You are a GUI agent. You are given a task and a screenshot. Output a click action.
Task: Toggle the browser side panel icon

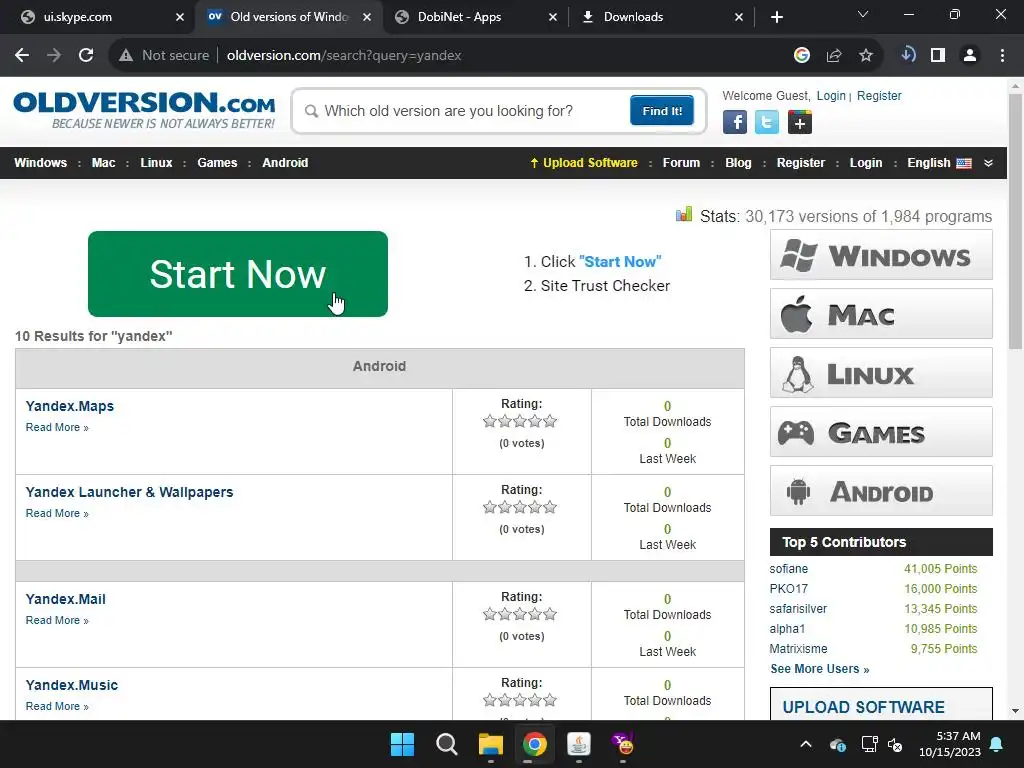938,56
